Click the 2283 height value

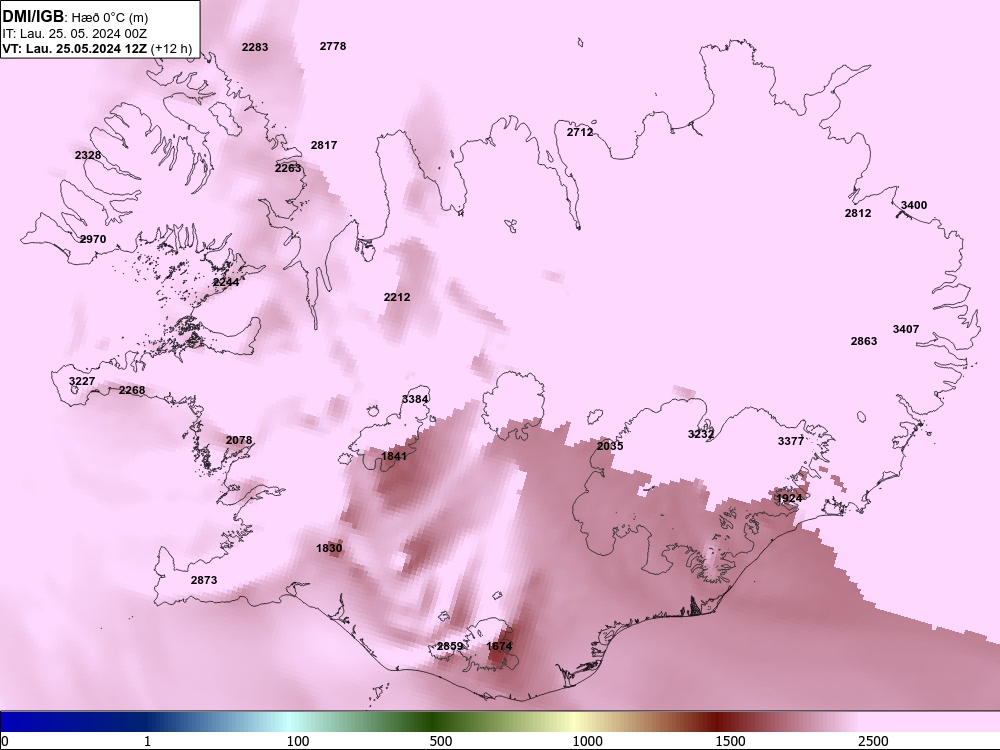pos(255,47)
